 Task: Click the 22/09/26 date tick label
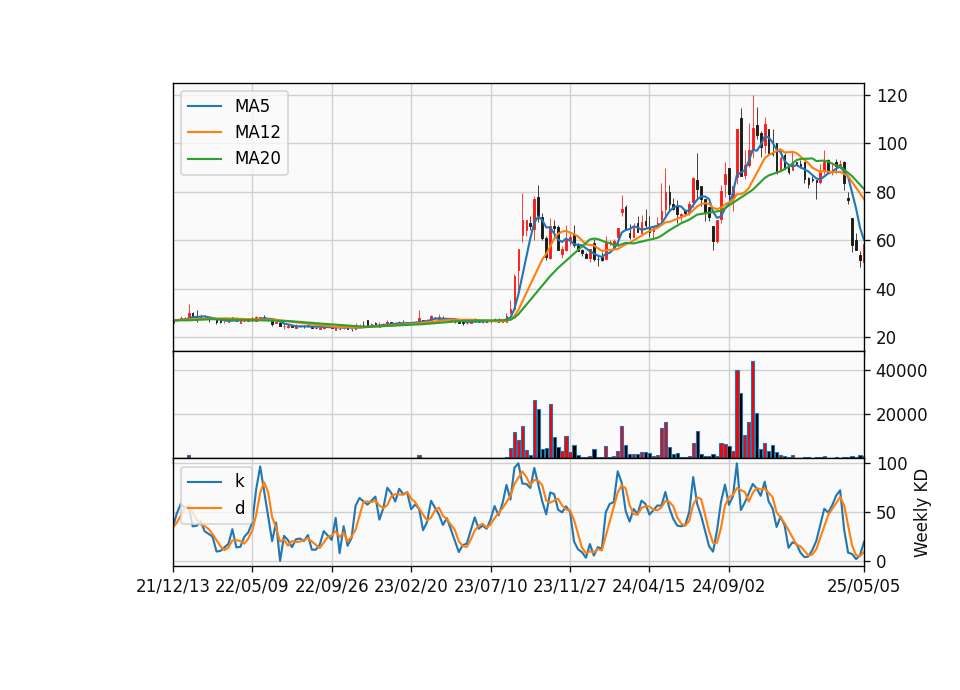pyautogui.click(x=332, y=586)
